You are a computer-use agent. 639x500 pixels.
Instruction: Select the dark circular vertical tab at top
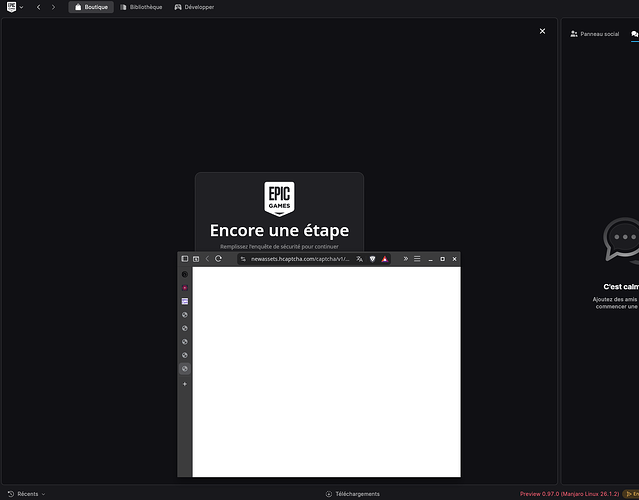[x=185, y=274]
